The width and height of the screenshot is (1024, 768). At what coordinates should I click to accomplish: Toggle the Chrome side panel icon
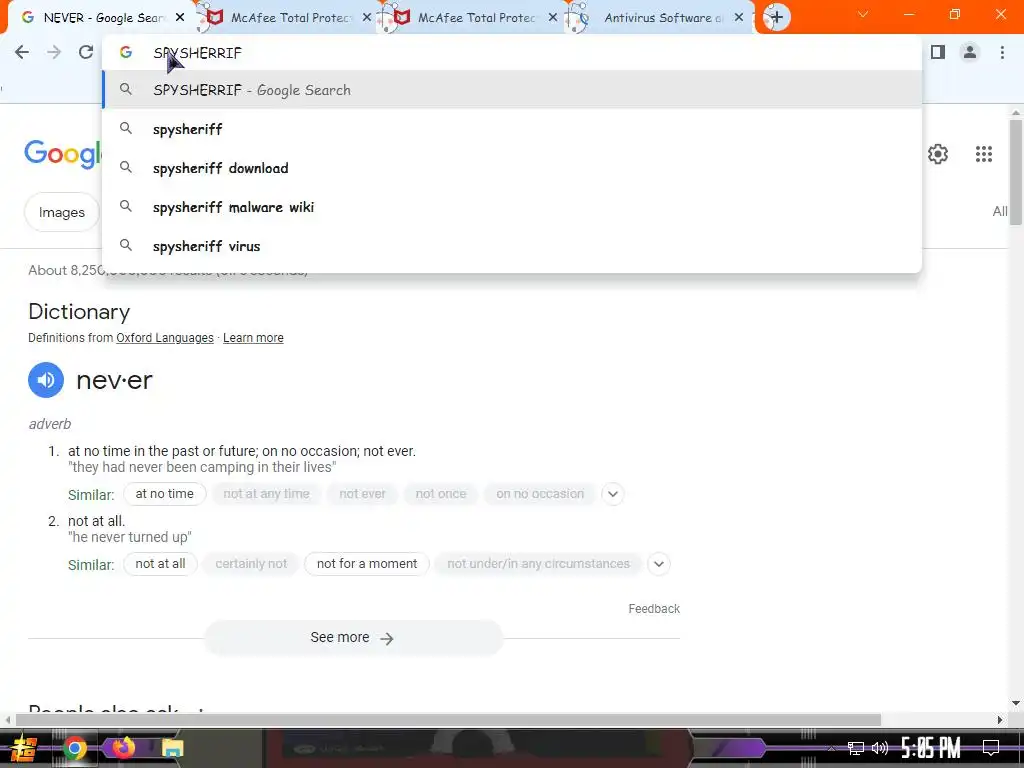(938, 52)
